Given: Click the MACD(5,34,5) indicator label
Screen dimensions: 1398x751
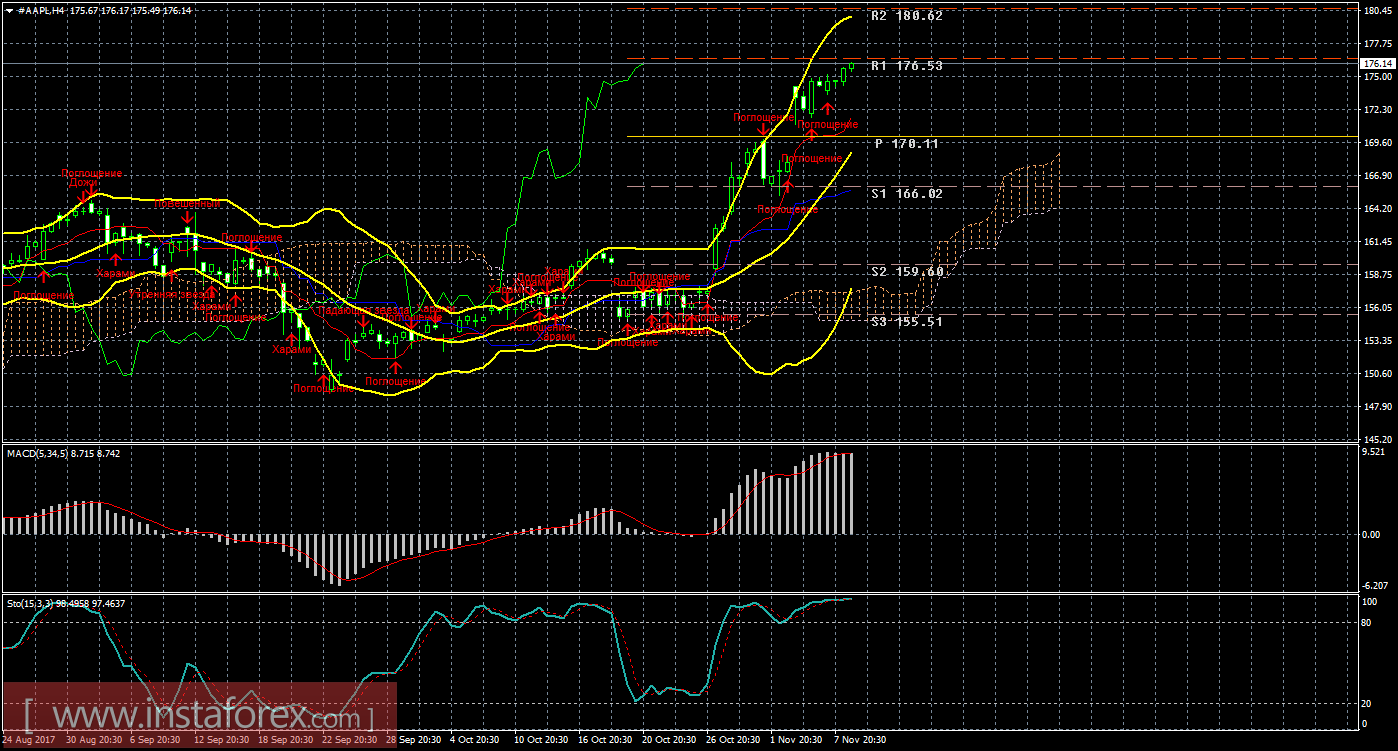Looking at the screenshot, I should [36, 454].
